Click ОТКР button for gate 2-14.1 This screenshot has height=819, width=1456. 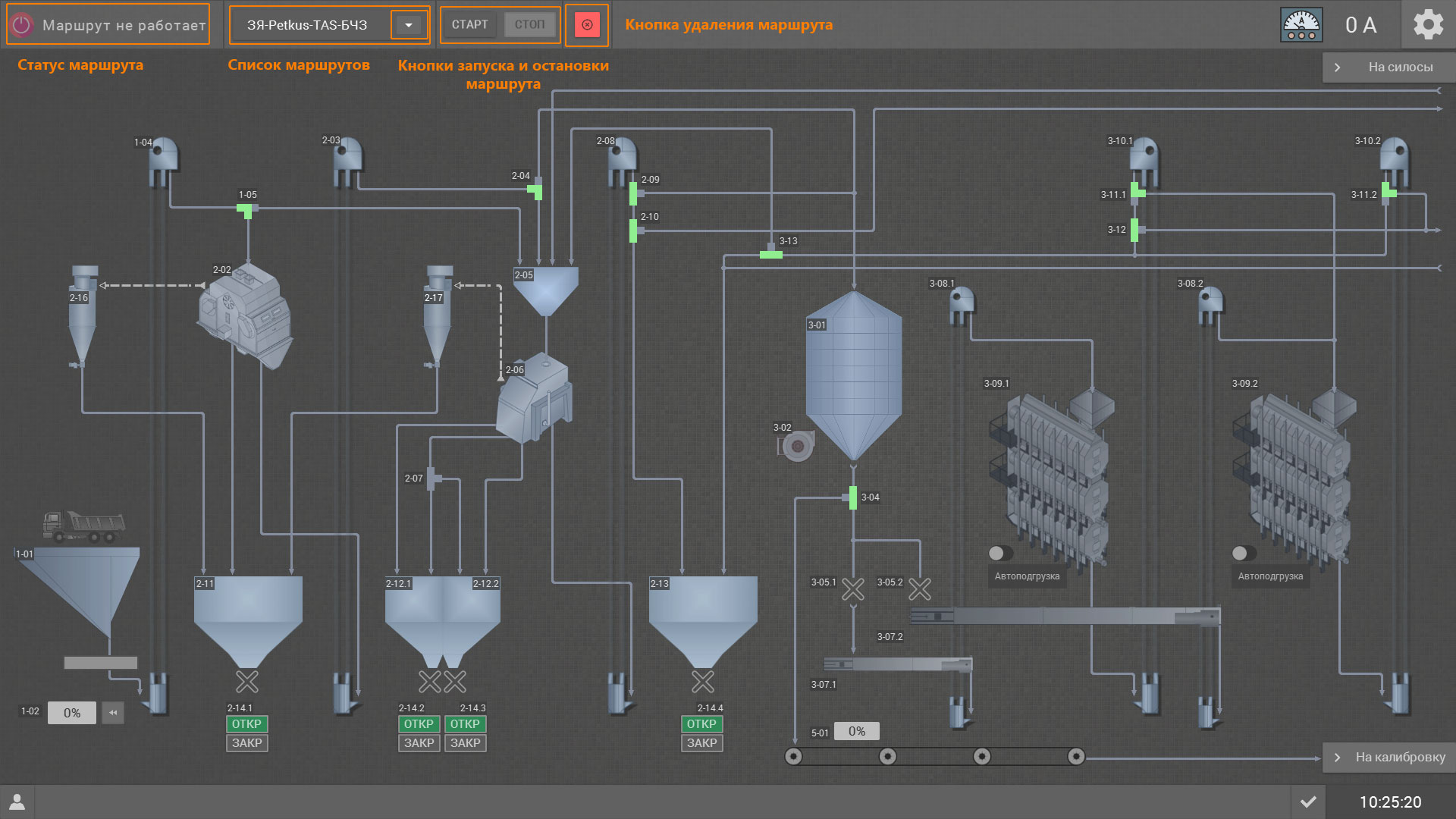(246, 724)
